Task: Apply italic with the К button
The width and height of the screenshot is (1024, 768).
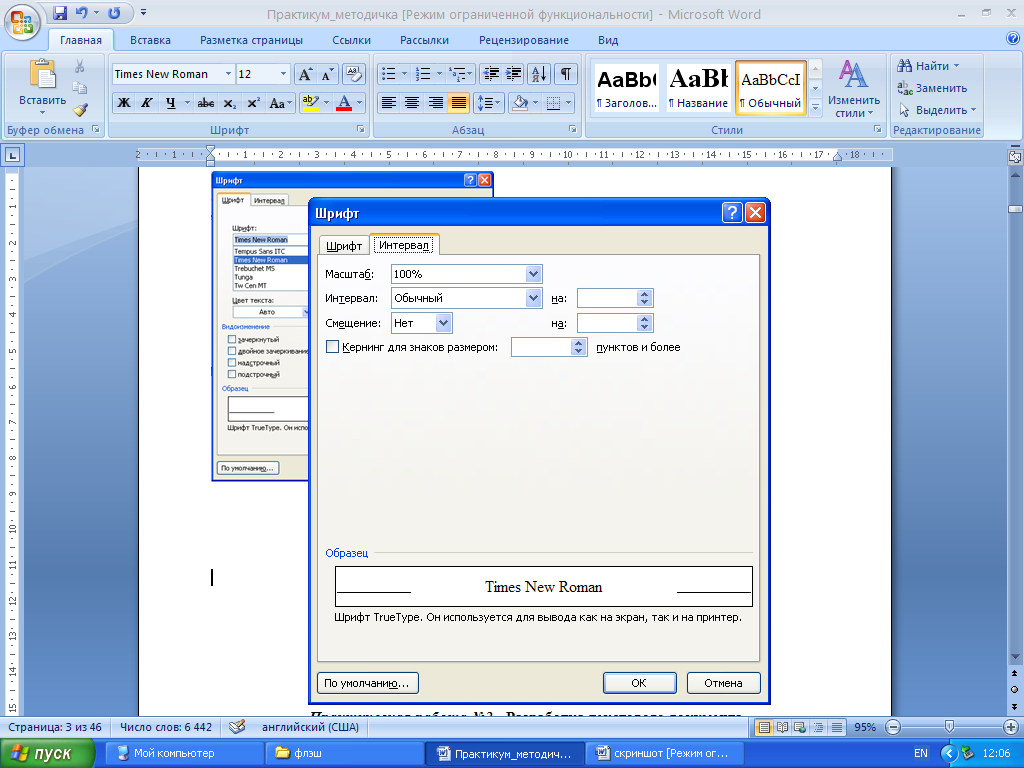Action: point(146,103)
